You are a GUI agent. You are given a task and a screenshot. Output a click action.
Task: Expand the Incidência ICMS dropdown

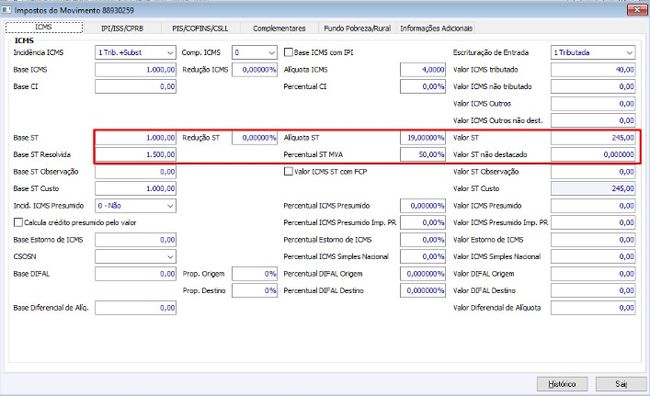click(x=136, y=53)
